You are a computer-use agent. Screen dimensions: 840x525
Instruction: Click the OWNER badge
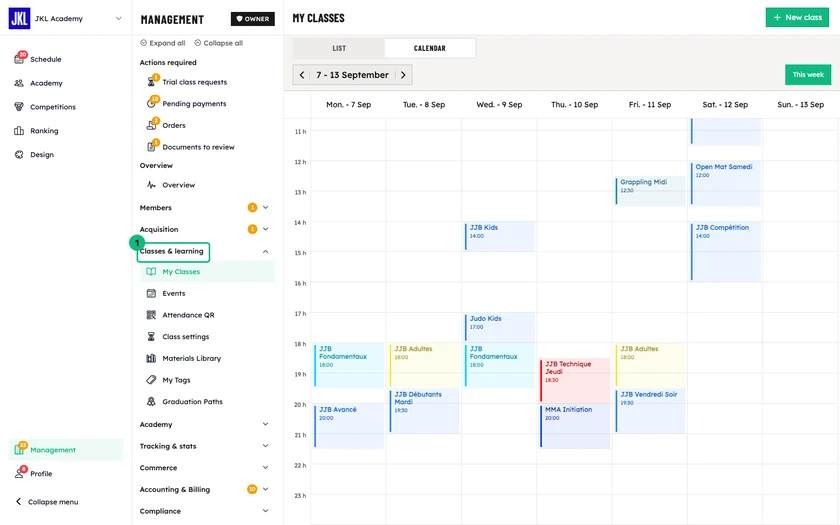pos(253,19)
